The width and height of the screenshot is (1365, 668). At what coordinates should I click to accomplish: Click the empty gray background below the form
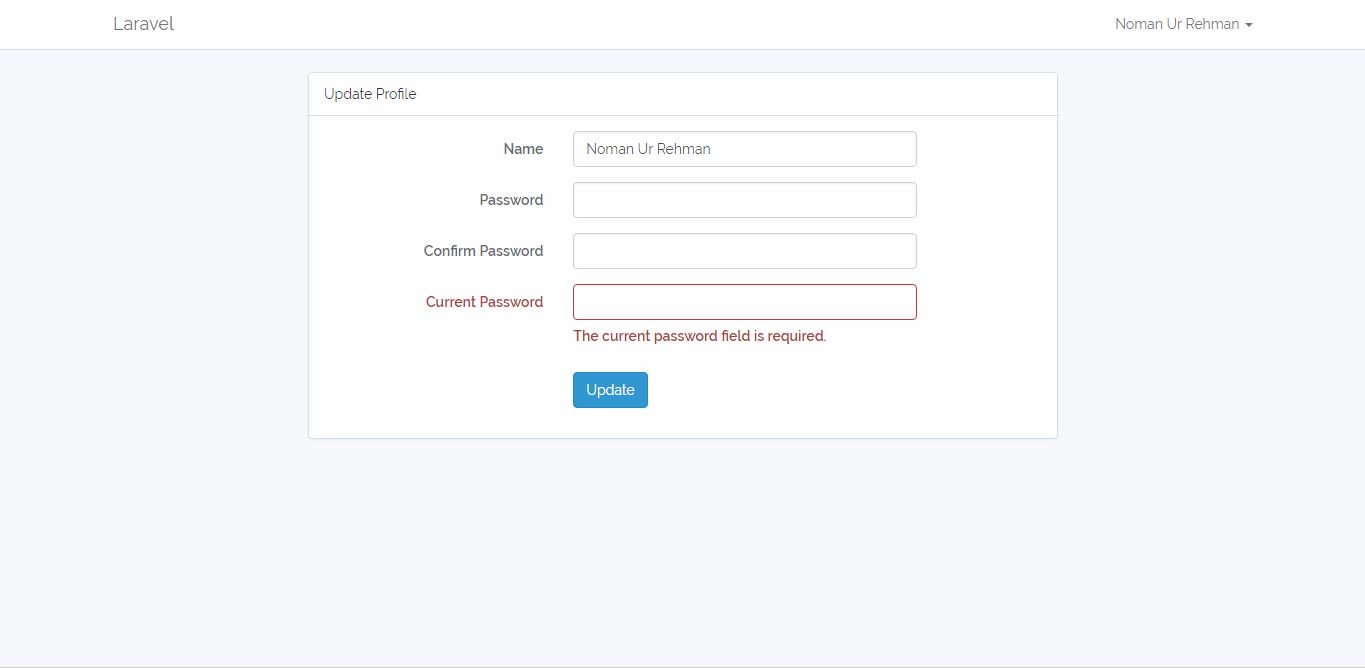tap(682, 550)
